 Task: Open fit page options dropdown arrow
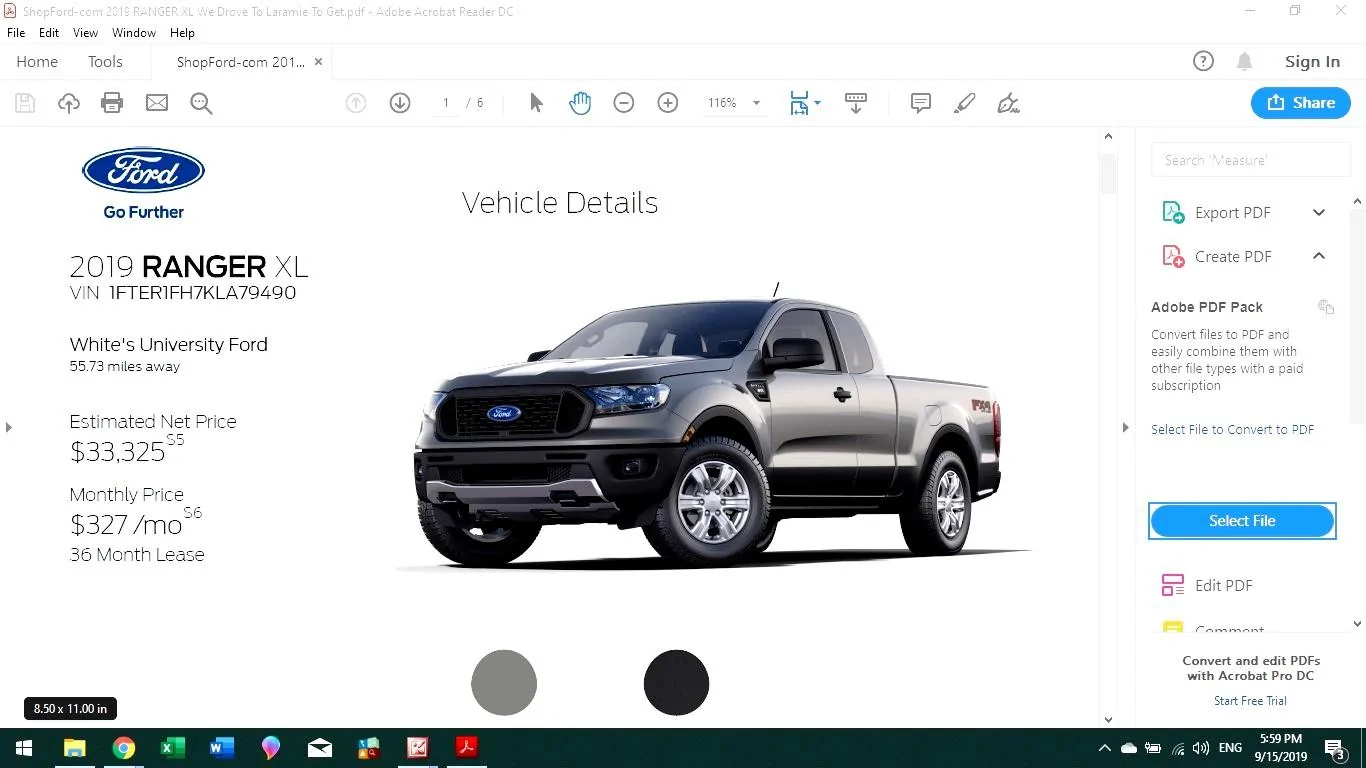817,103
